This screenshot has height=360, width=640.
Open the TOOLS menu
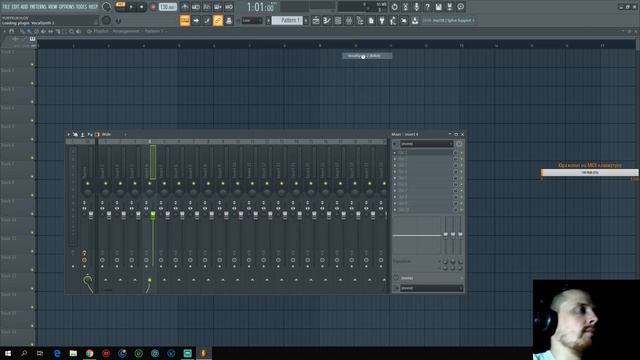(x=81, y=7)
